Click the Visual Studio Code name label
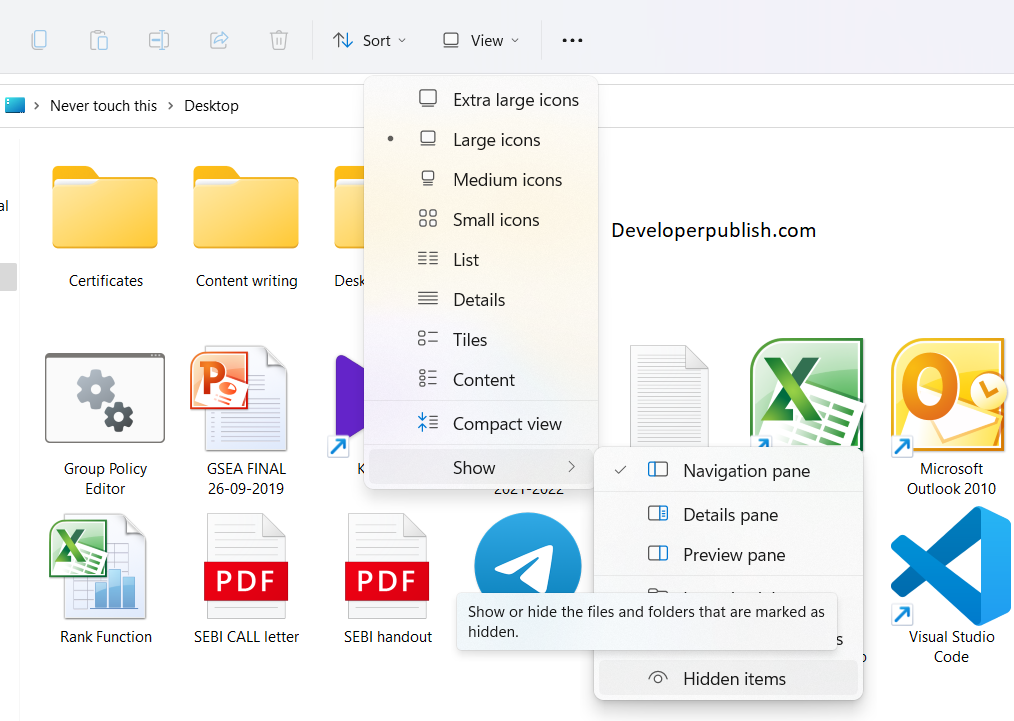1014x721 pixels. (951, 647)
